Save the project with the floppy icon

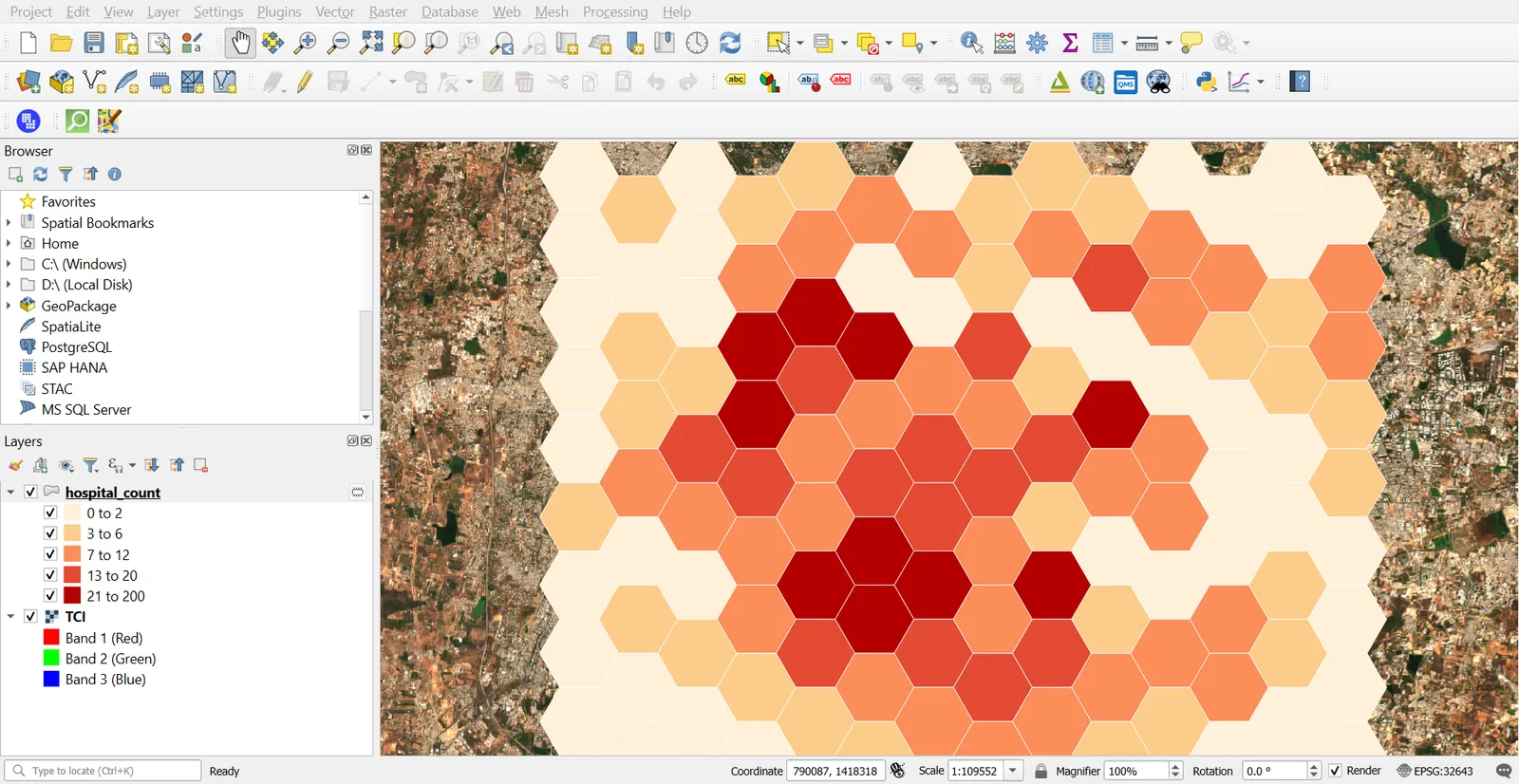(94, 43)
